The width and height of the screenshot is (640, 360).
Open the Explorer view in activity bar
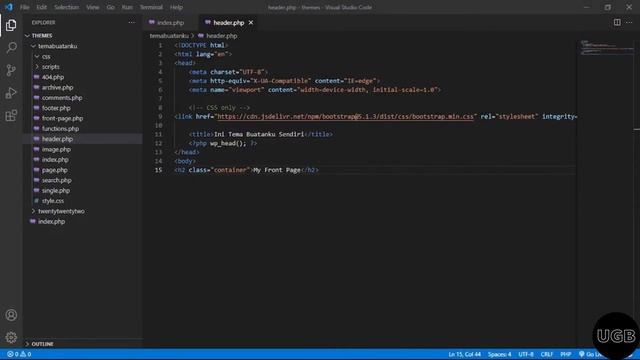tap(11, 25)
